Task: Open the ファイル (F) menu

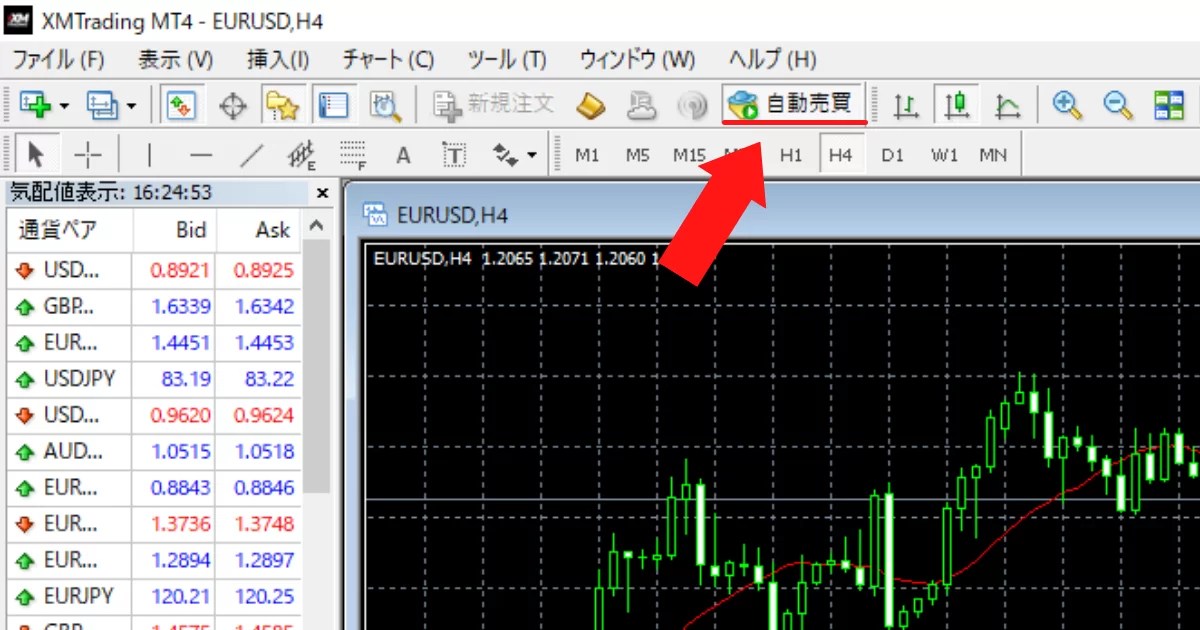Action: 58,59
